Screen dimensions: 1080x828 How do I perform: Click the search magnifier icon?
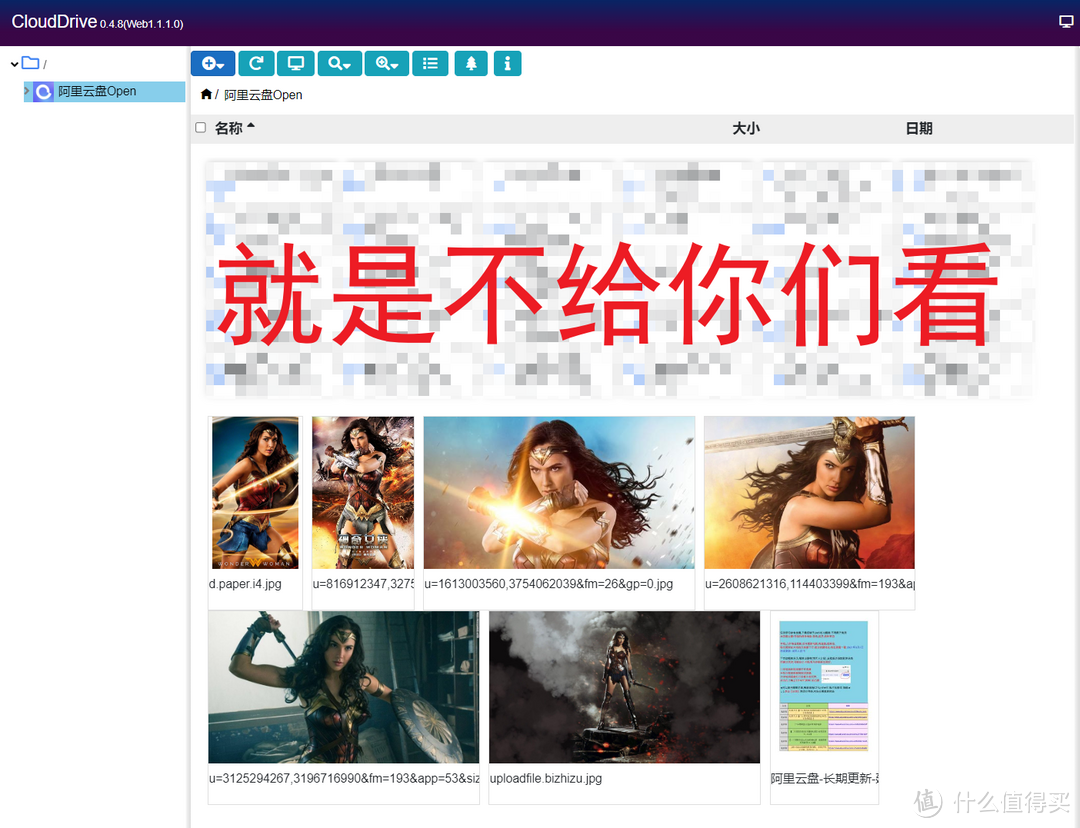click(x=333, y=63)
